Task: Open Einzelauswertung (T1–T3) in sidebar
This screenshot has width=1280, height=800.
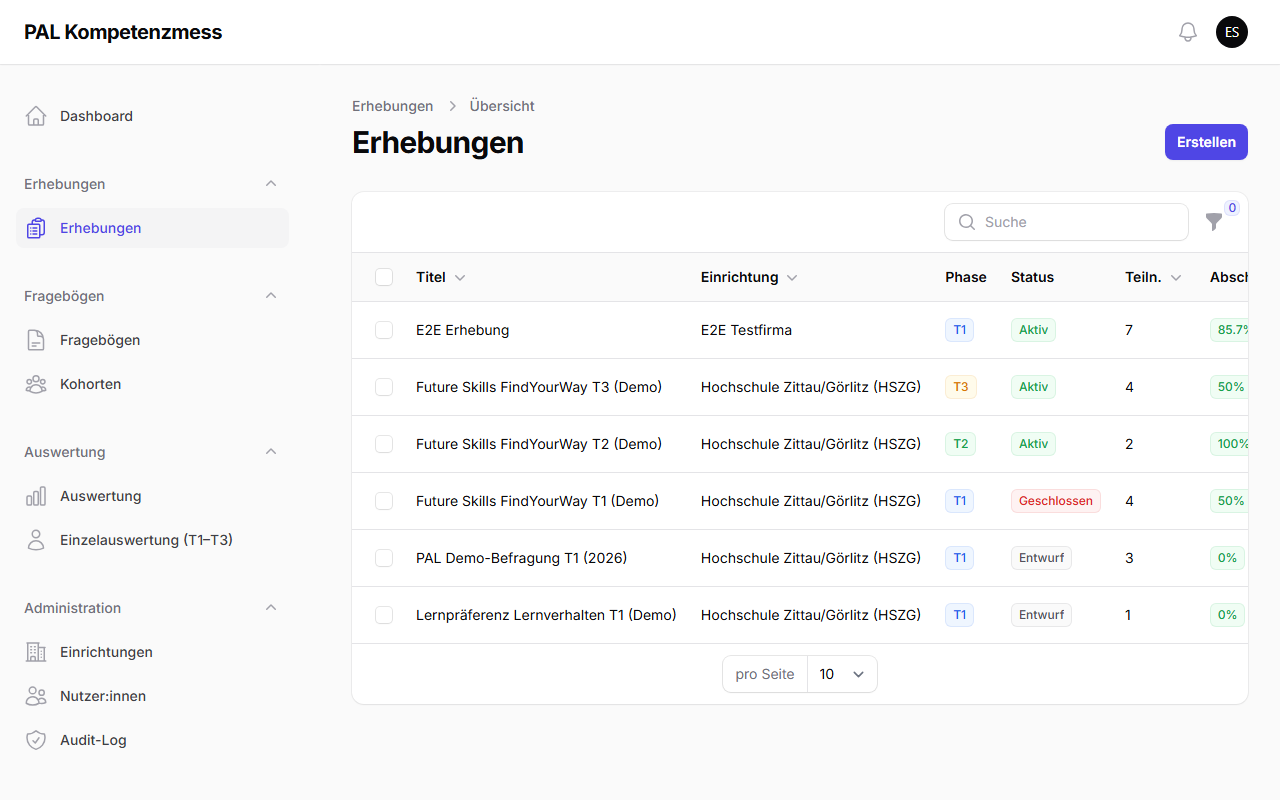Action: (152, 540)
